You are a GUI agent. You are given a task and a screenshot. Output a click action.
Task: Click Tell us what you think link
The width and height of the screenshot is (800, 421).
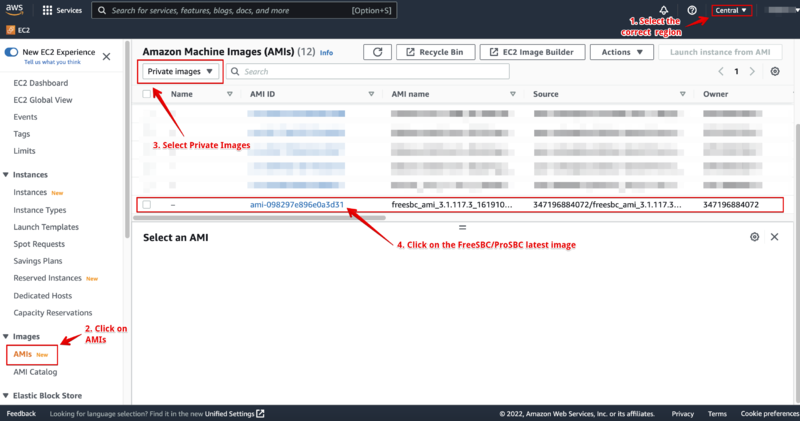[53, 62]
